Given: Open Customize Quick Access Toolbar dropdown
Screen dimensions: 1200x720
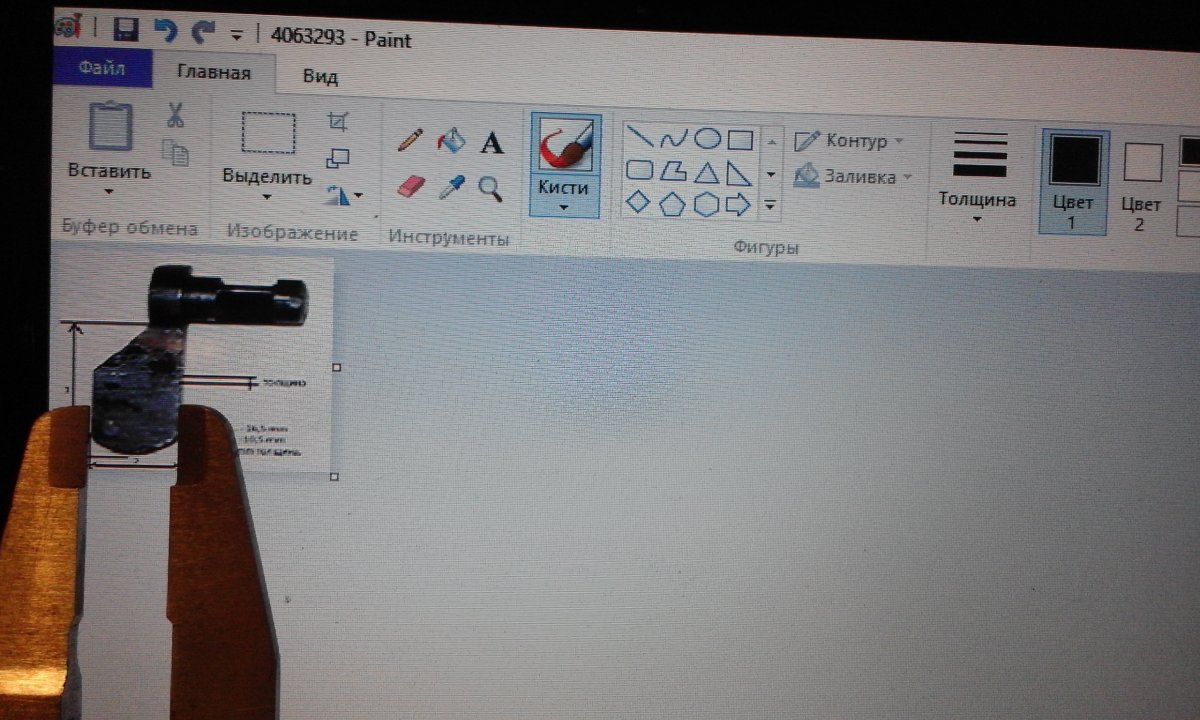Looking at the screenshot, I should pyautogui.click(x=237, y=35).
